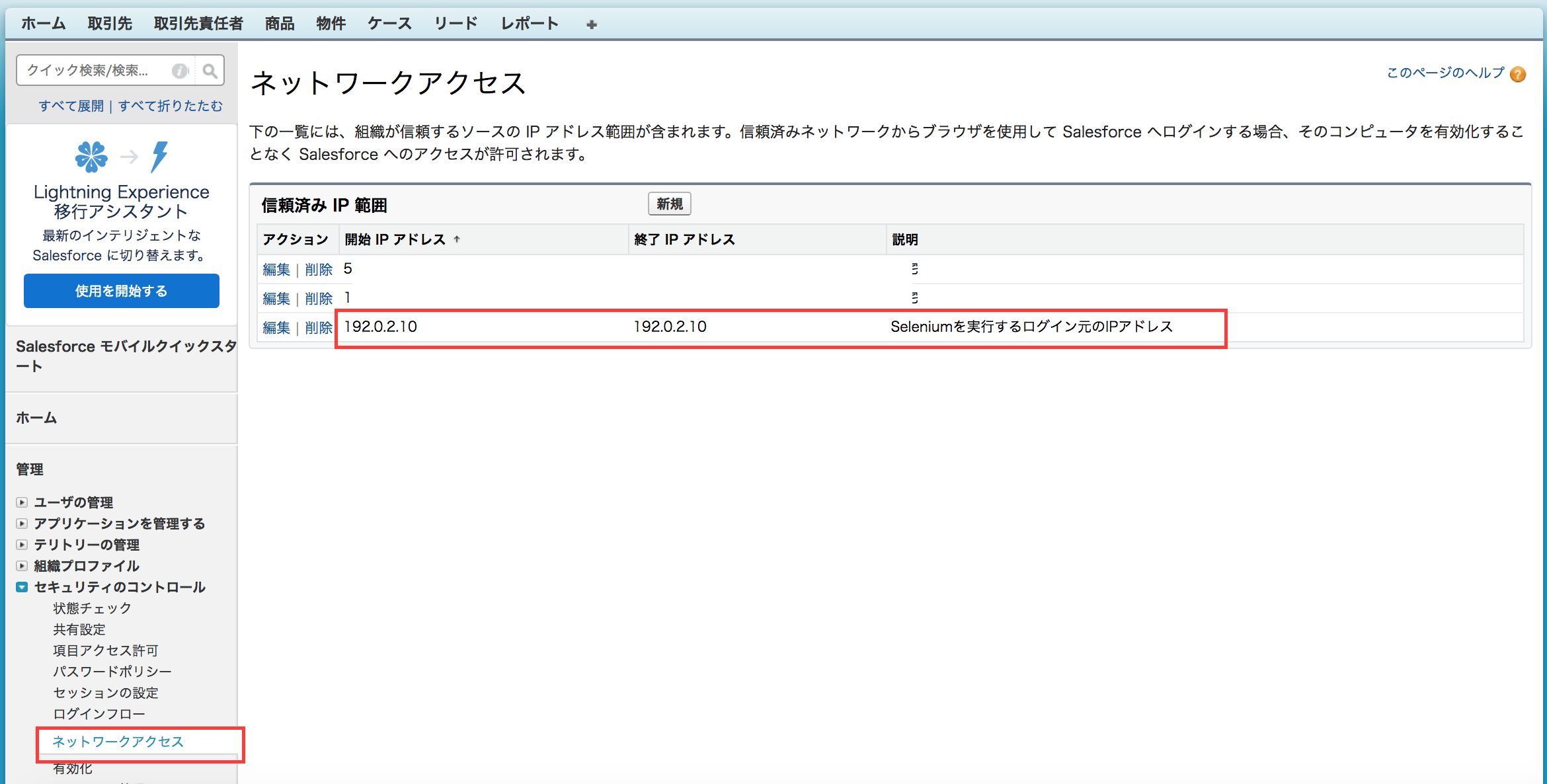The height and width of the screenshot is (784, 1547).
Task: Open ログインフロー in the sidebar
Action: point(99,714)
